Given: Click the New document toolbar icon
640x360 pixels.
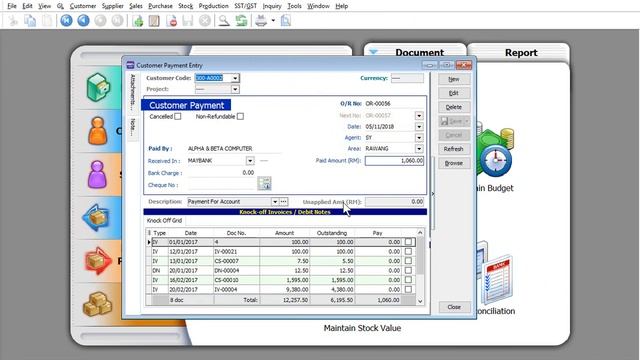Looking at the screenshot, I should pyautogui.click(x=138, y=20).
